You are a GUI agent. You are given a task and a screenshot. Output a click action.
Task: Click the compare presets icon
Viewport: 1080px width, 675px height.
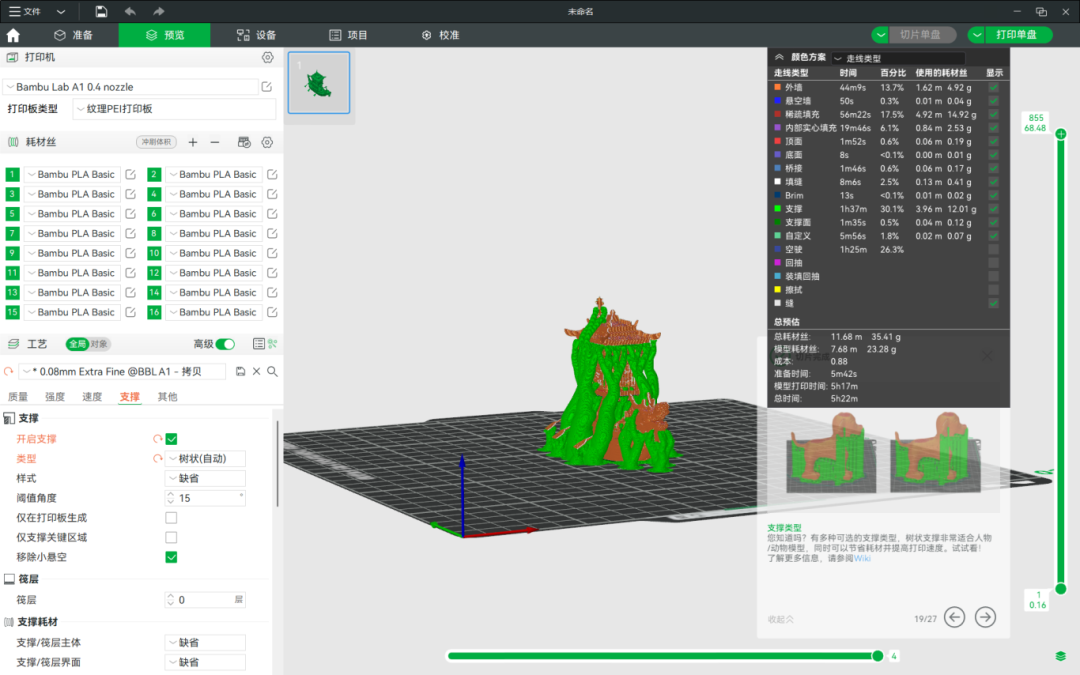(x=272, y=344)
